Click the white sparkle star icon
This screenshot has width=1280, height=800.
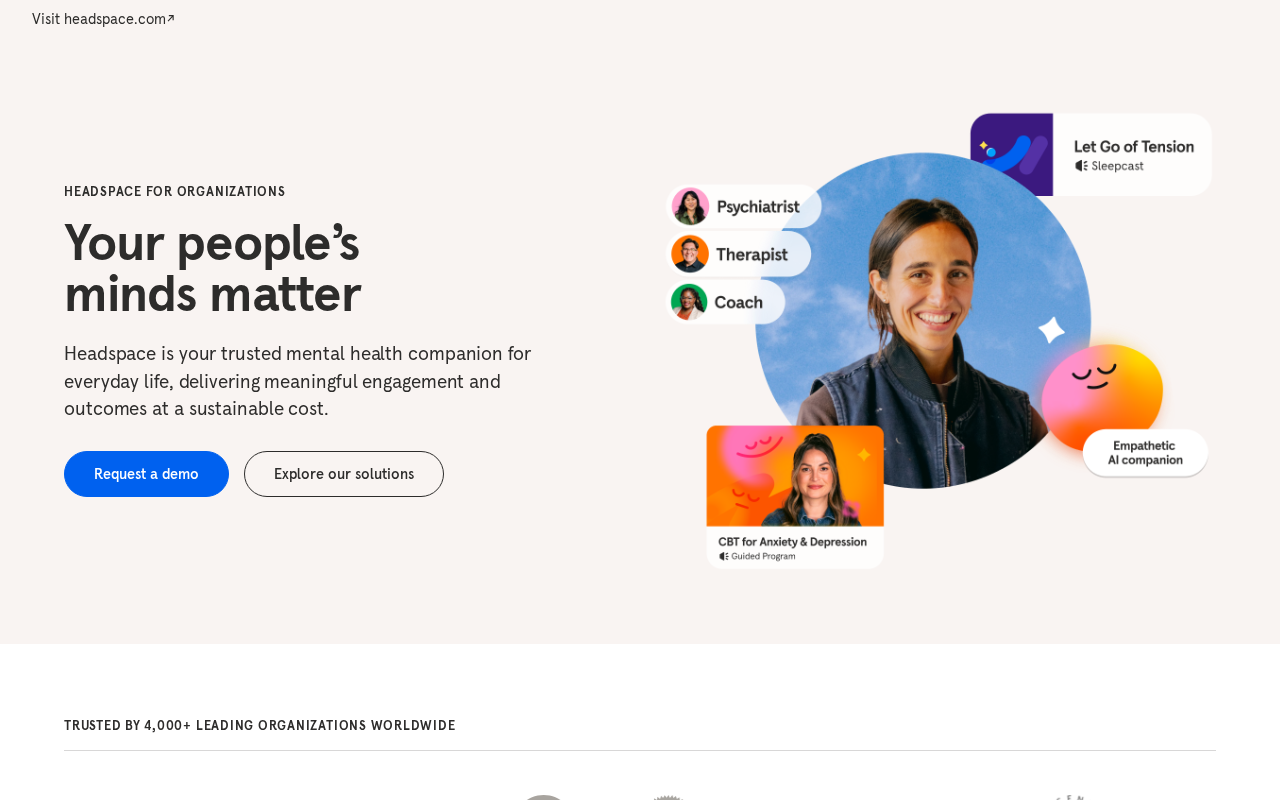1051,330
